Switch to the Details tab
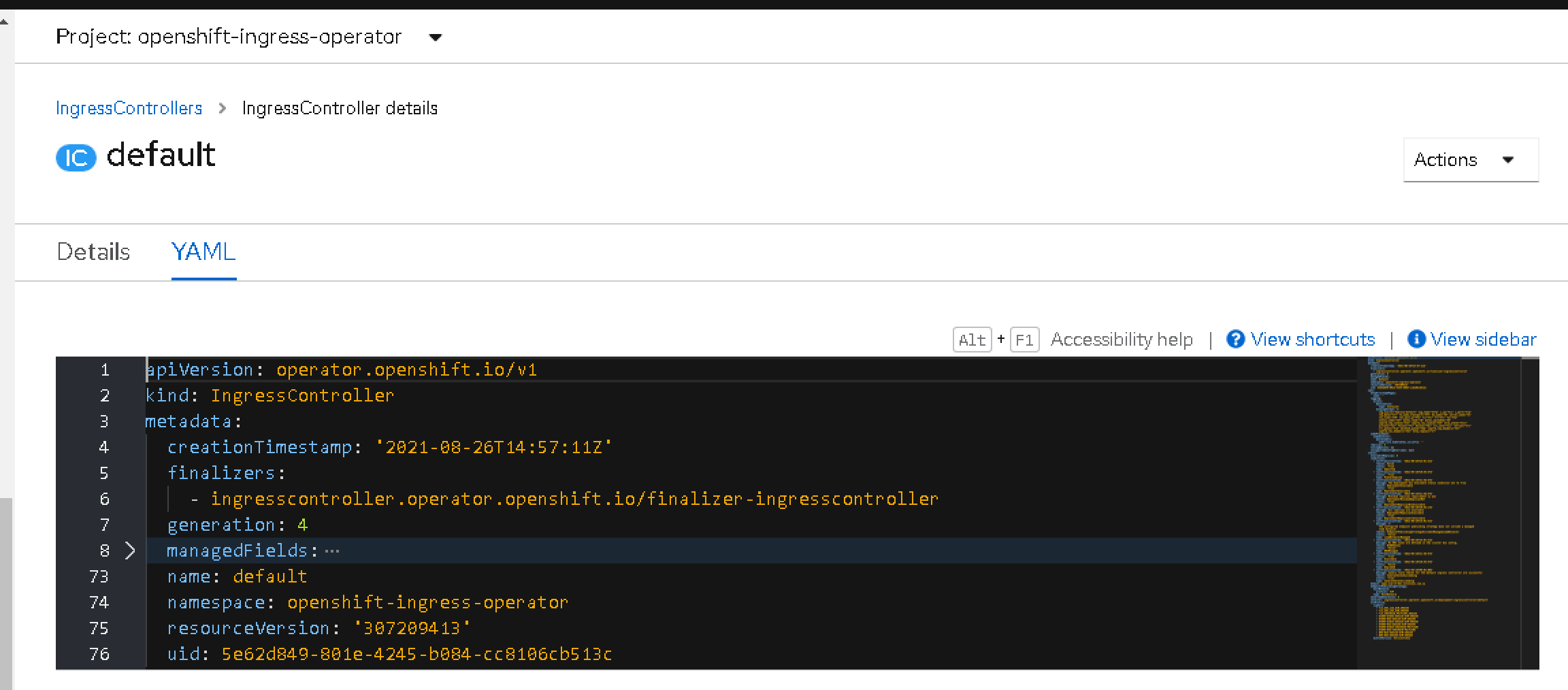This screenshot has height=690, width=1568. 93,252
